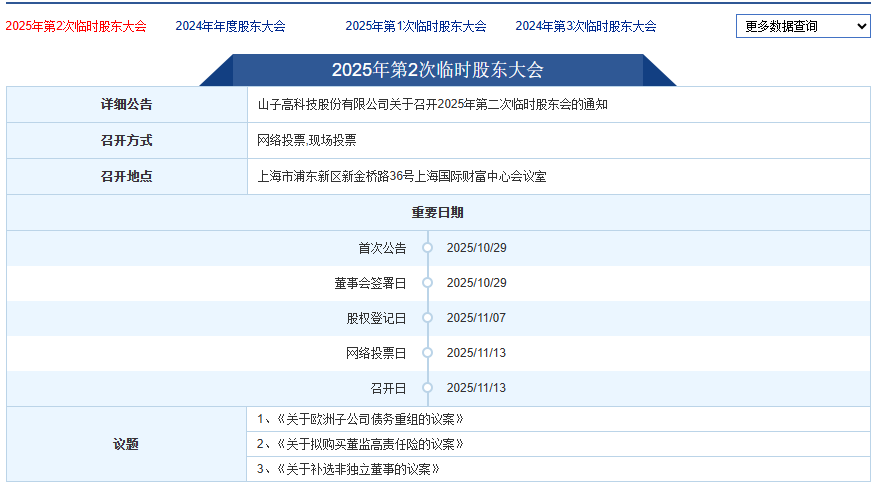This screenshot has width=877, height=498.
Task: Select the 首次公告 date 2025/10/29
Action: pyautogui.click(x=477, y=248)
